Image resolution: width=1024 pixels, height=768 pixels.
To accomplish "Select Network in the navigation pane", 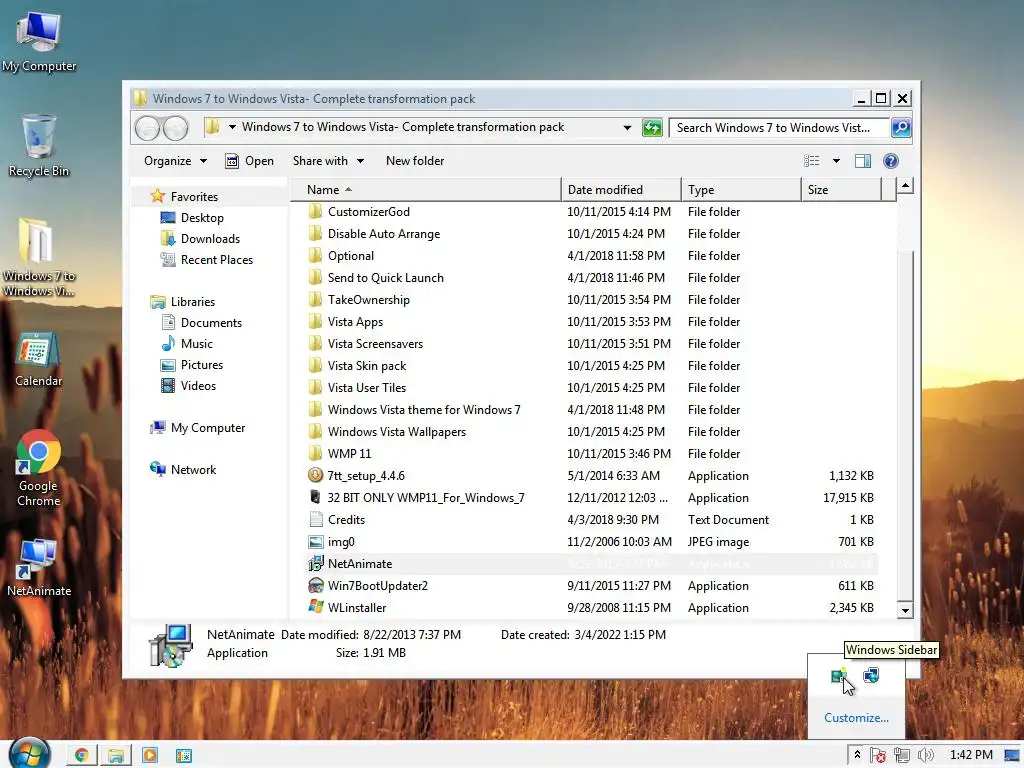I will 193,470.
